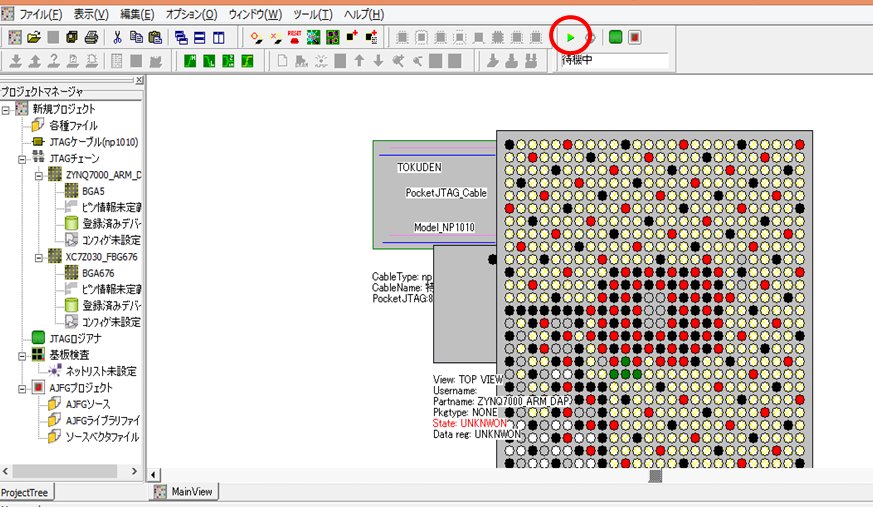Click the cascade windows icon
Screen dimensions: 873x507
pos(181,37)
